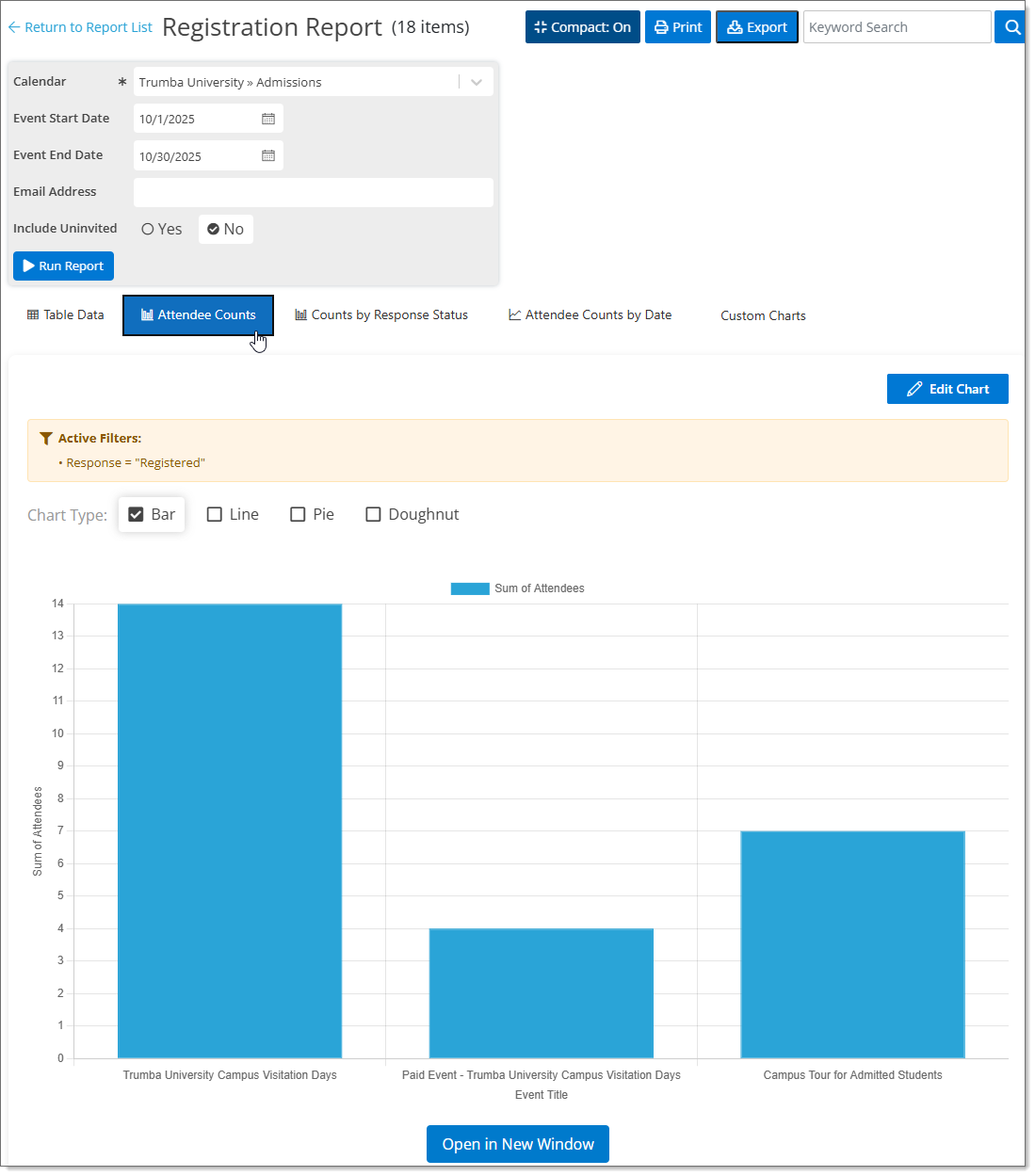
Task: Open the Event Start Date calendar picker
Action: [268, 119]
